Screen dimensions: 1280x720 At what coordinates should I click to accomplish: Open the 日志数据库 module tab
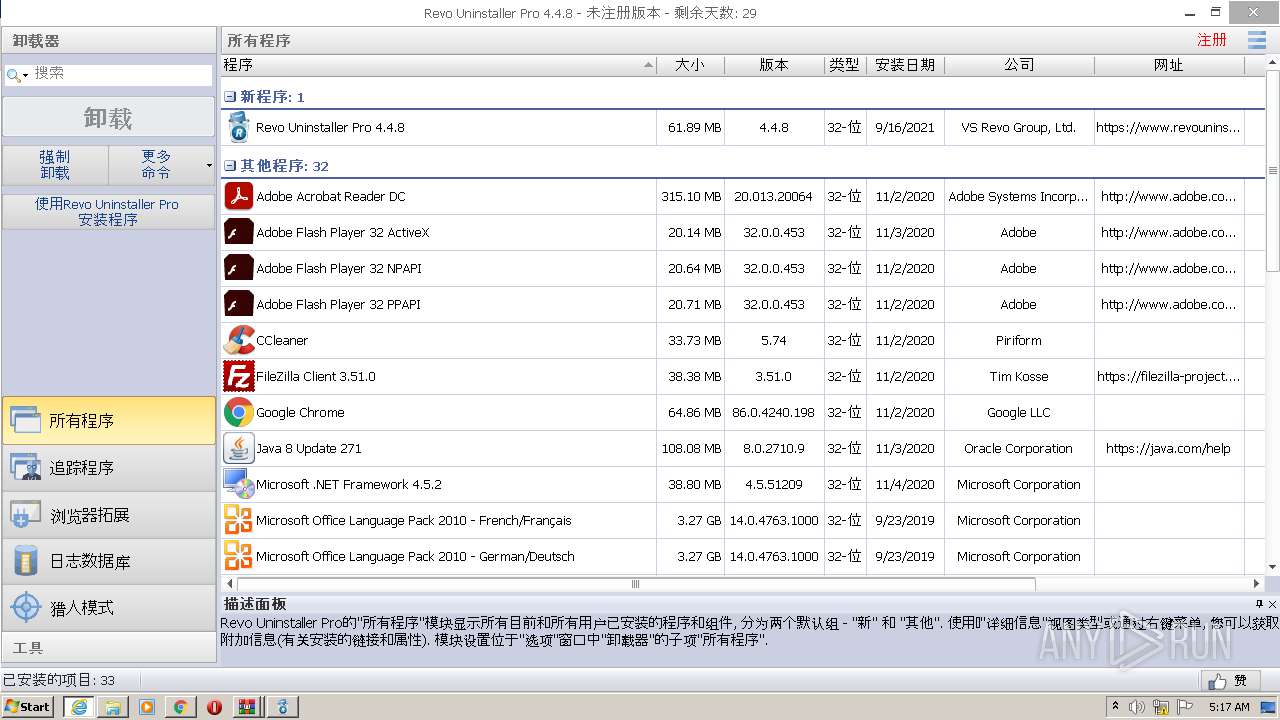click(108, 562)
